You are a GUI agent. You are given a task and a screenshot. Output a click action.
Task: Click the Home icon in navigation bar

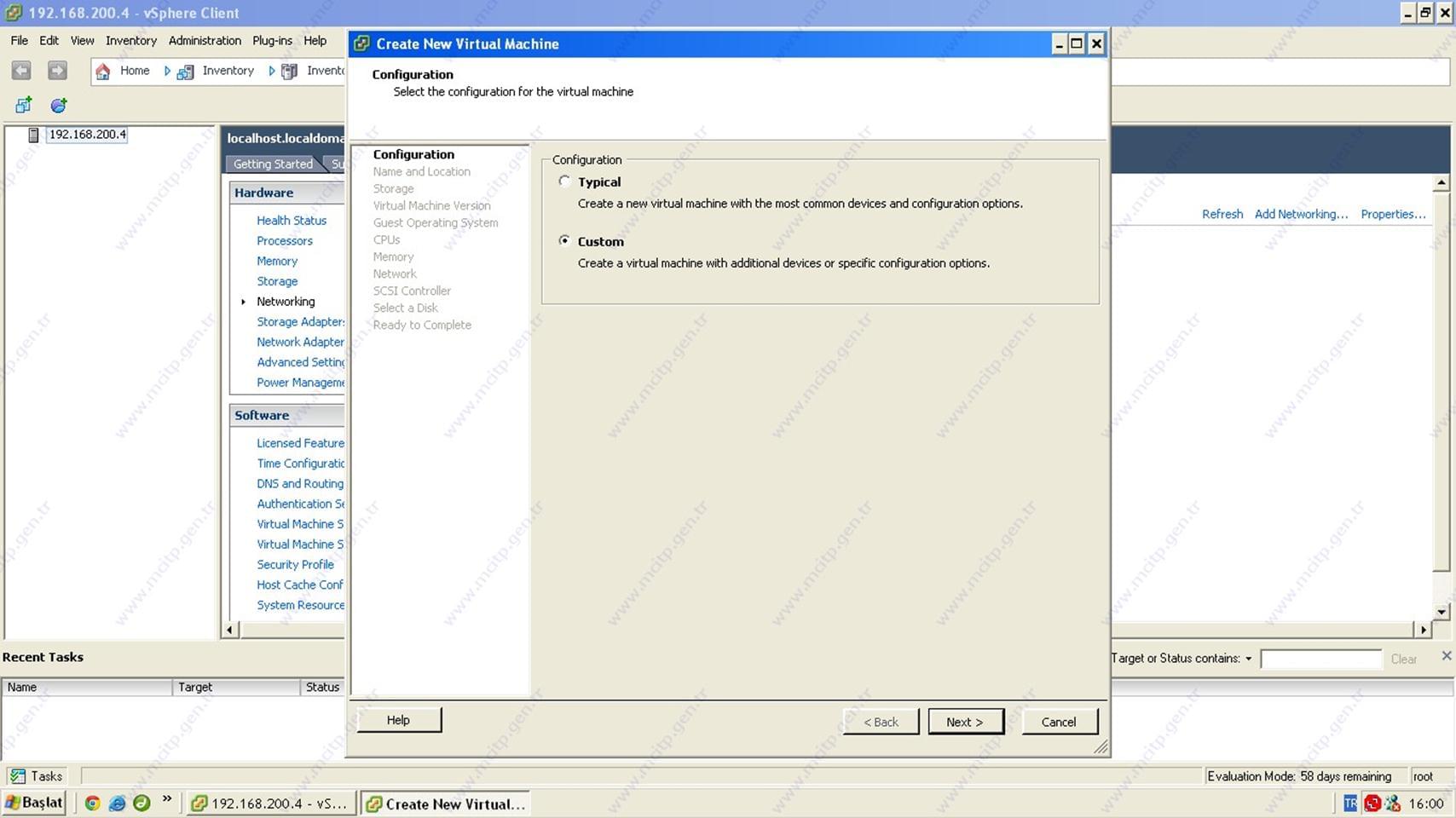pos(102,72)
